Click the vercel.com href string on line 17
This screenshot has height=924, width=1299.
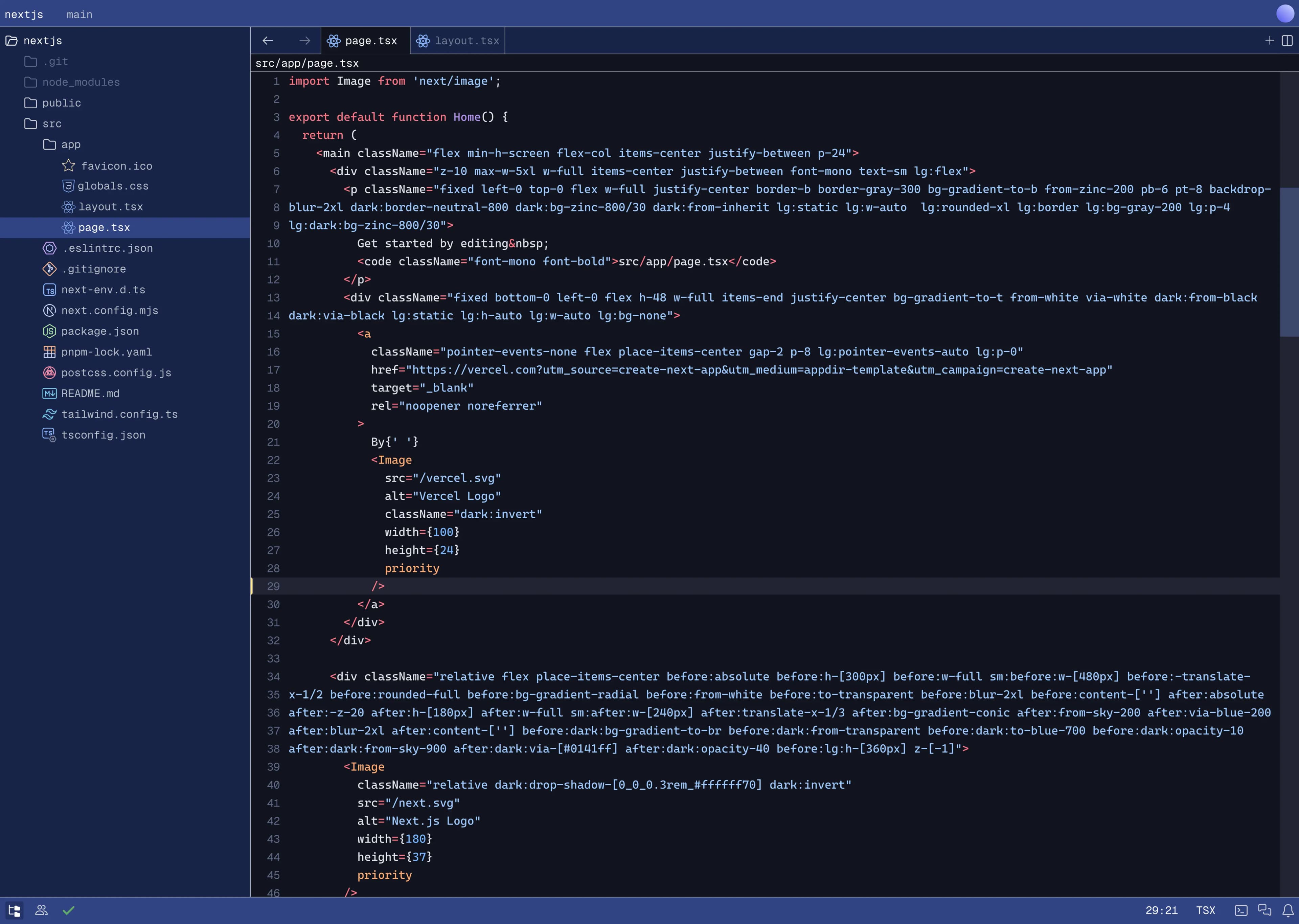pos(759,370)
